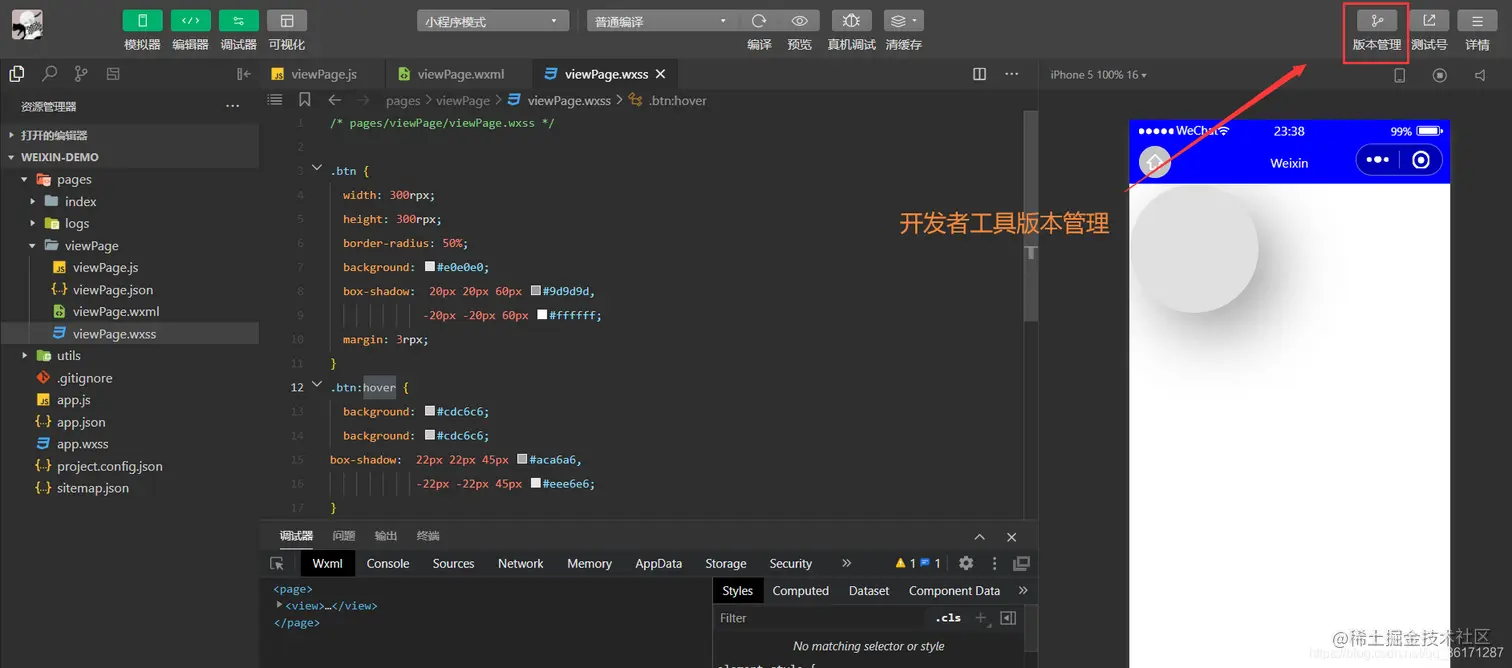Open devtools settings gear
Viewport: 1512px width, 668px height.
(x=966, y=563)
